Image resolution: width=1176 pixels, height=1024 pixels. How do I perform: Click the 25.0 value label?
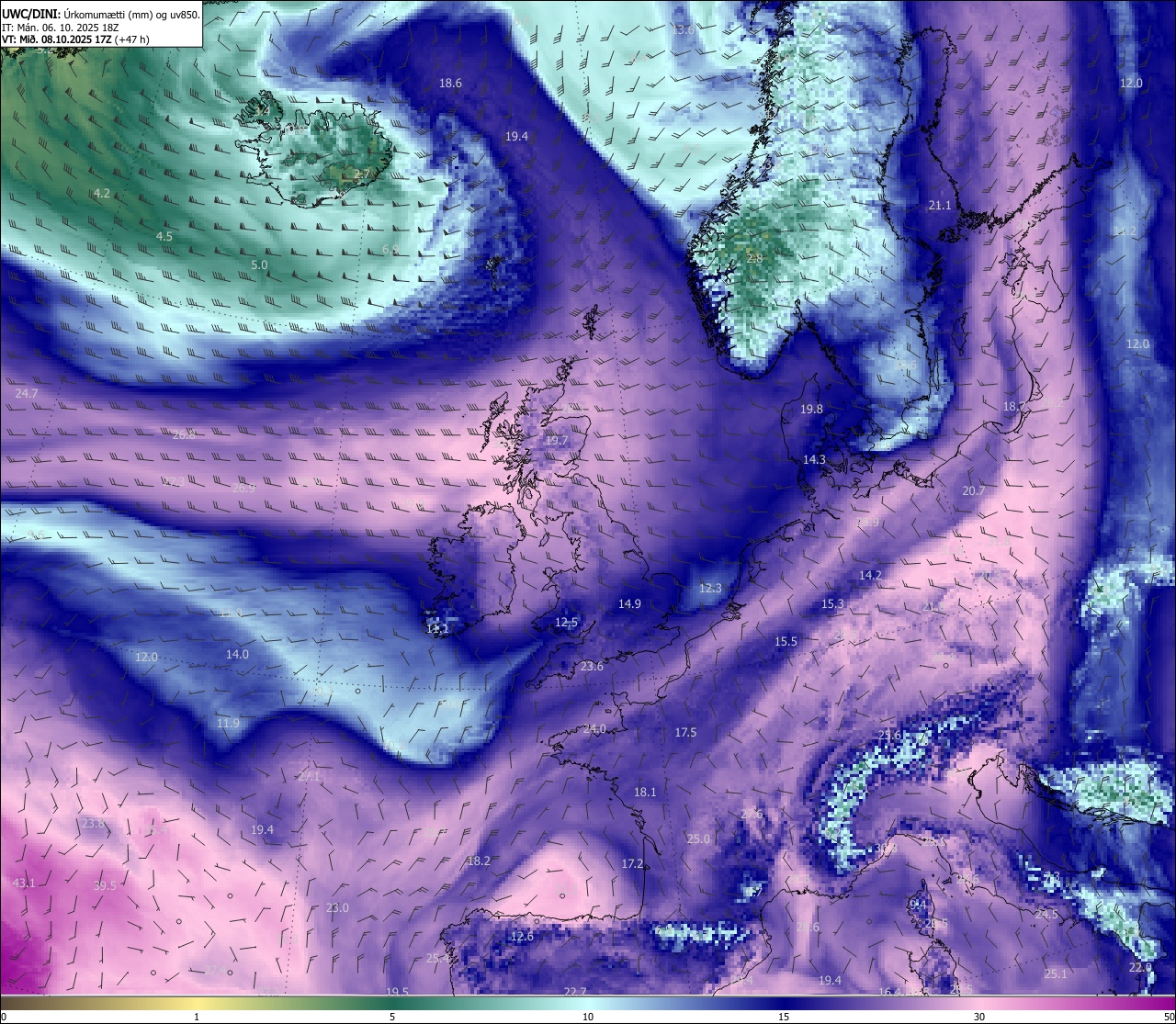click(x=698, y=839)
